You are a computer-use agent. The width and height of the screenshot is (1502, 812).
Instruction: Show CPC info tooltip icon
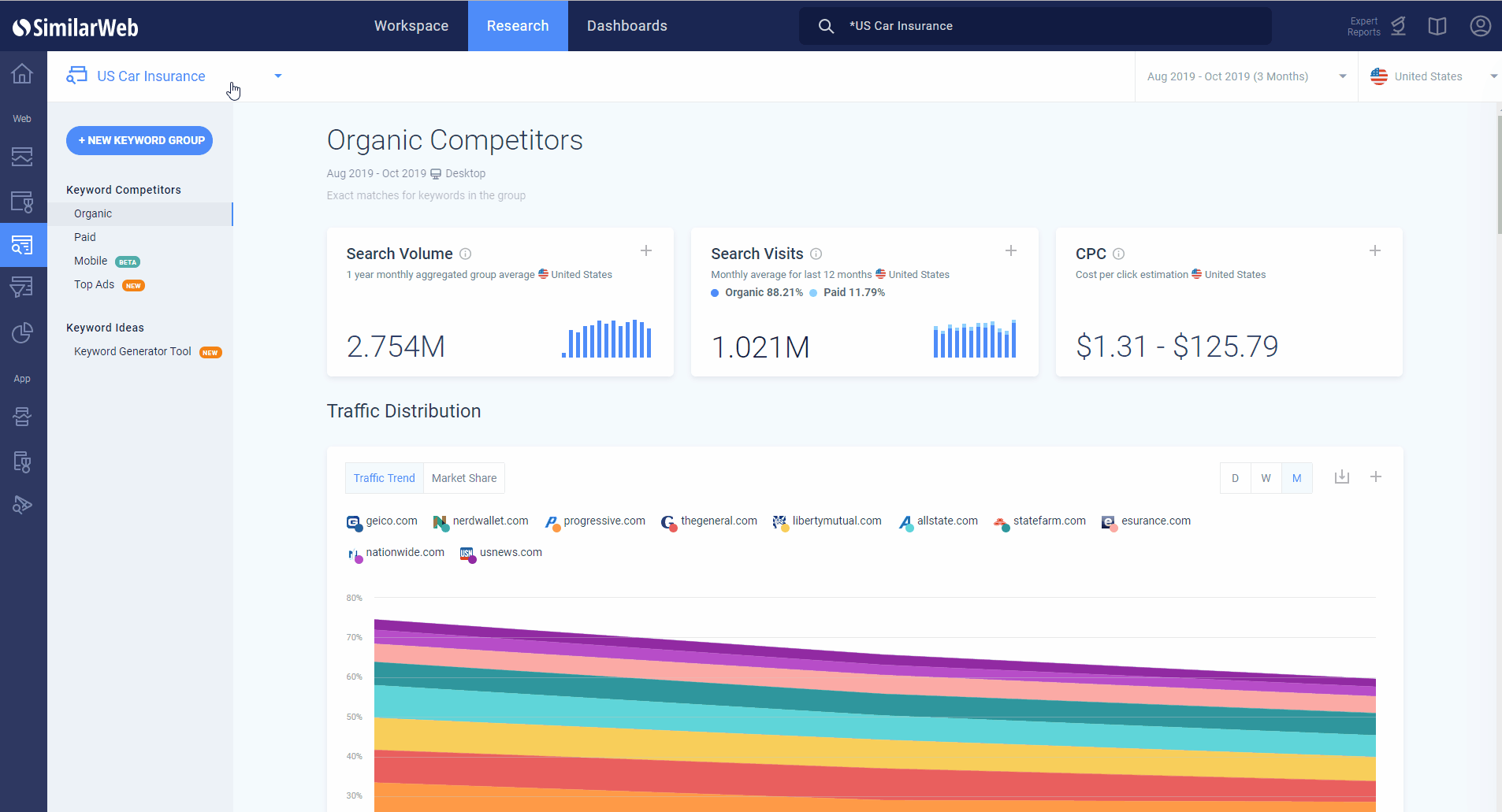1118,254
